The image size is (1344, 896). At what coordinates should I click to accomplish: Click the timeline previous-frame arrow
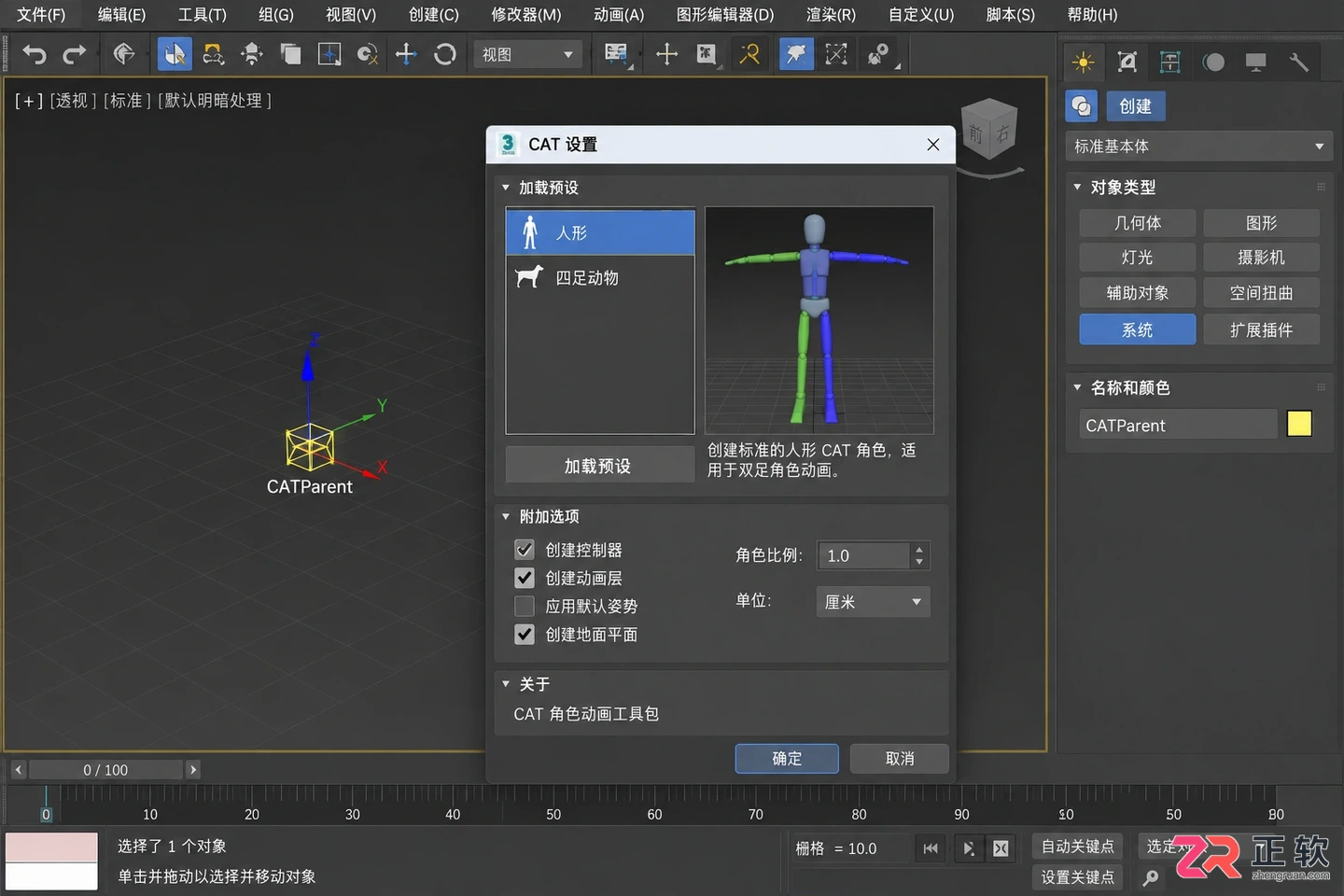pyautogui.click(x=19, y=770)
